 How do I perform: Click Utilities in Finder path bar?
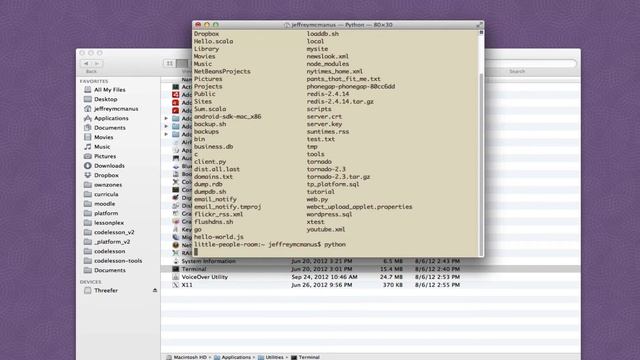tap(271, 357)
